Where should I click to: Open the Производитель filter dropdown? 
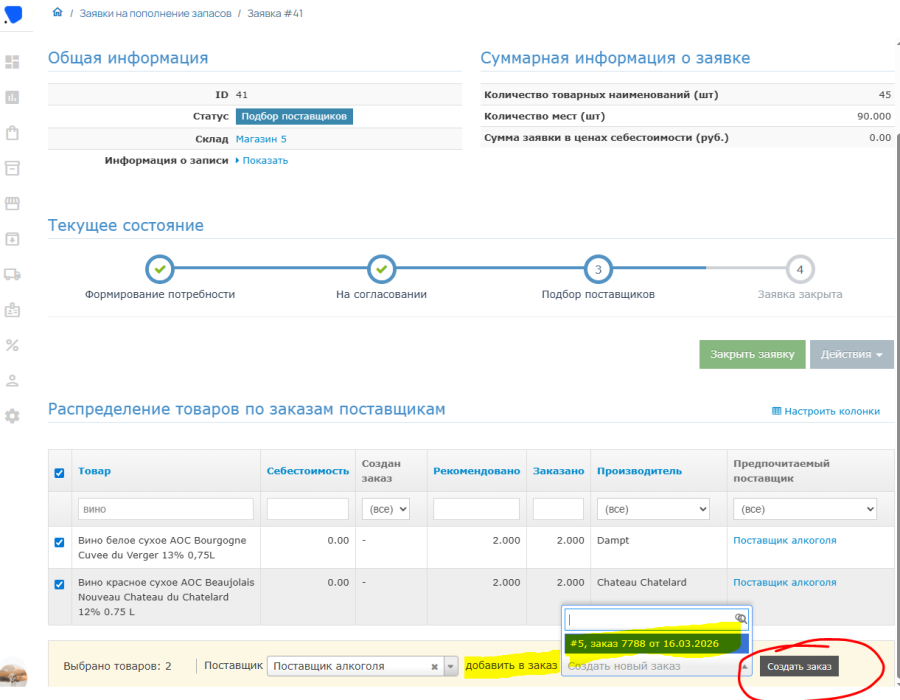[653, 509]
